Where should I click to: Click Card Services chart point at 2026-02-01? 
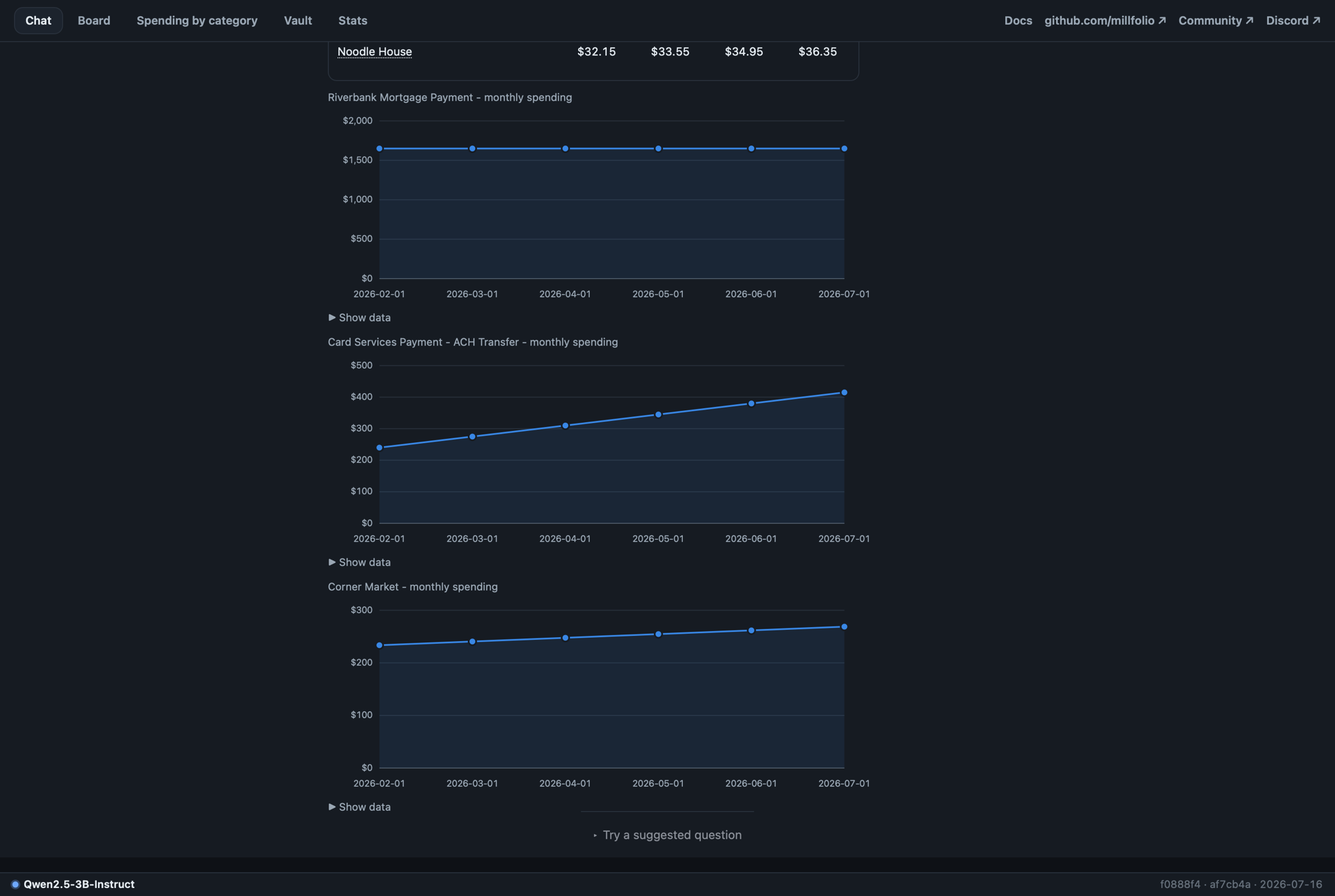[380, 448]
